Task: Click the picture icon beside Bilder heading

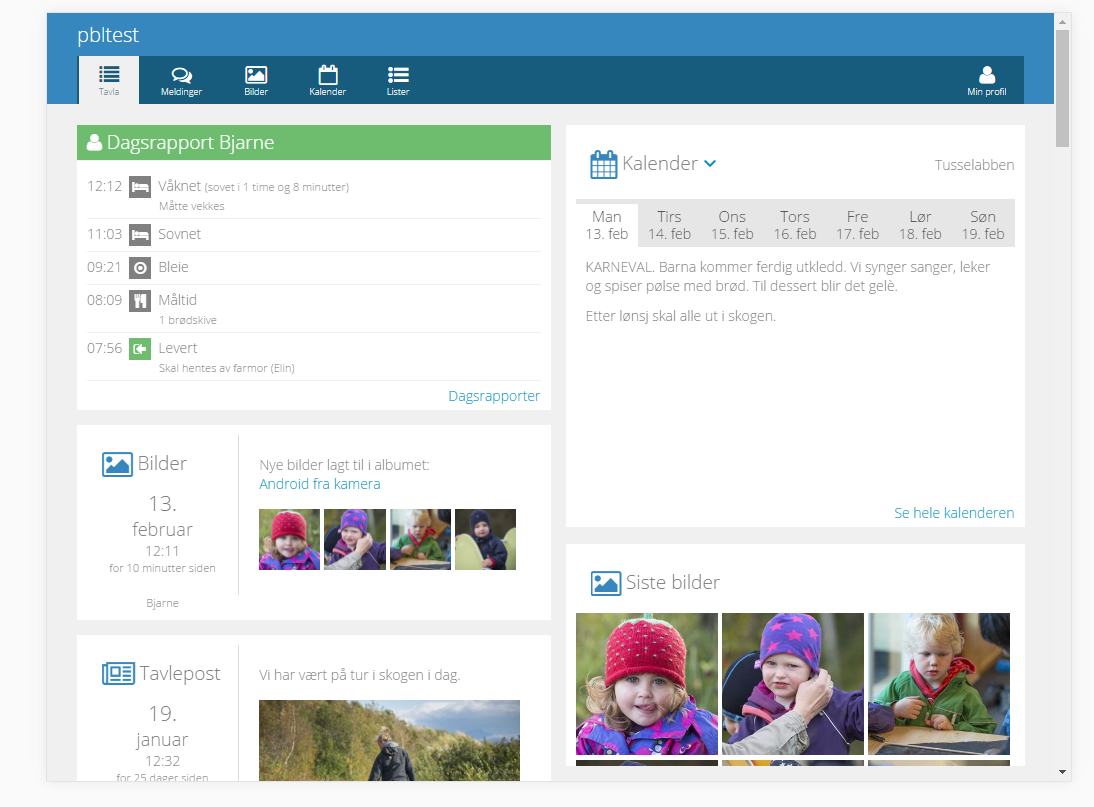Action: point(117,465)
